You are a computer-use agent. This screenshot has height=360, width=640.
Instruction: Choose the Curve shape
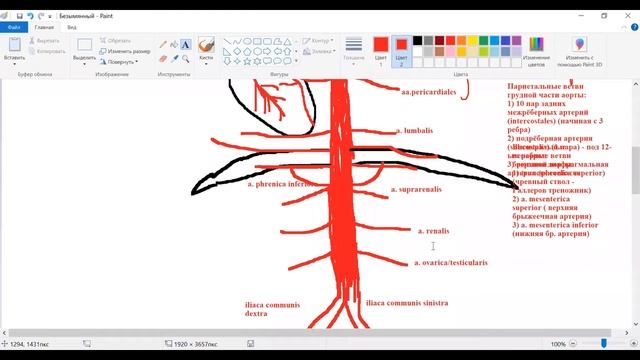[237, 42]
